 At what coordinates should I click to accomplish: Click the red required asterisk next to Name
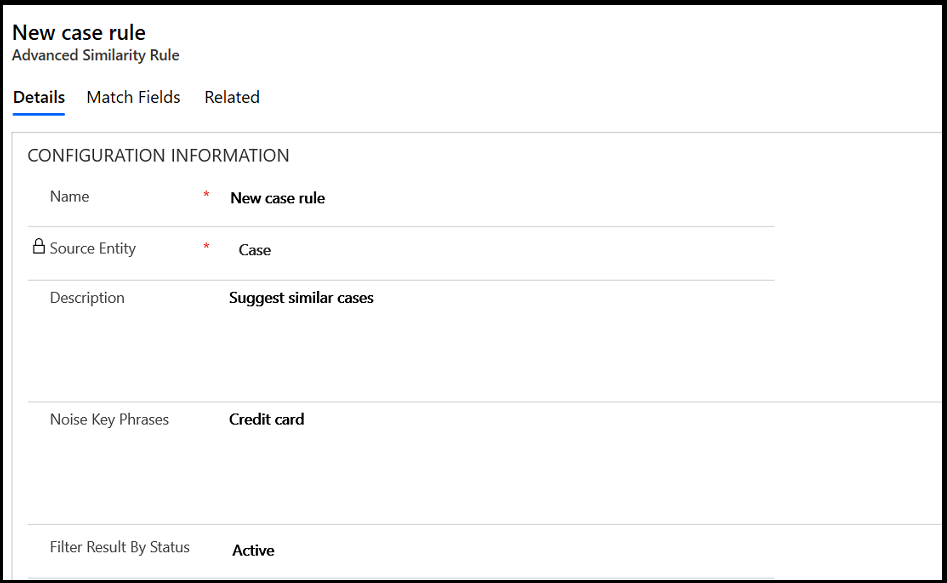click(x=207, y=195)
